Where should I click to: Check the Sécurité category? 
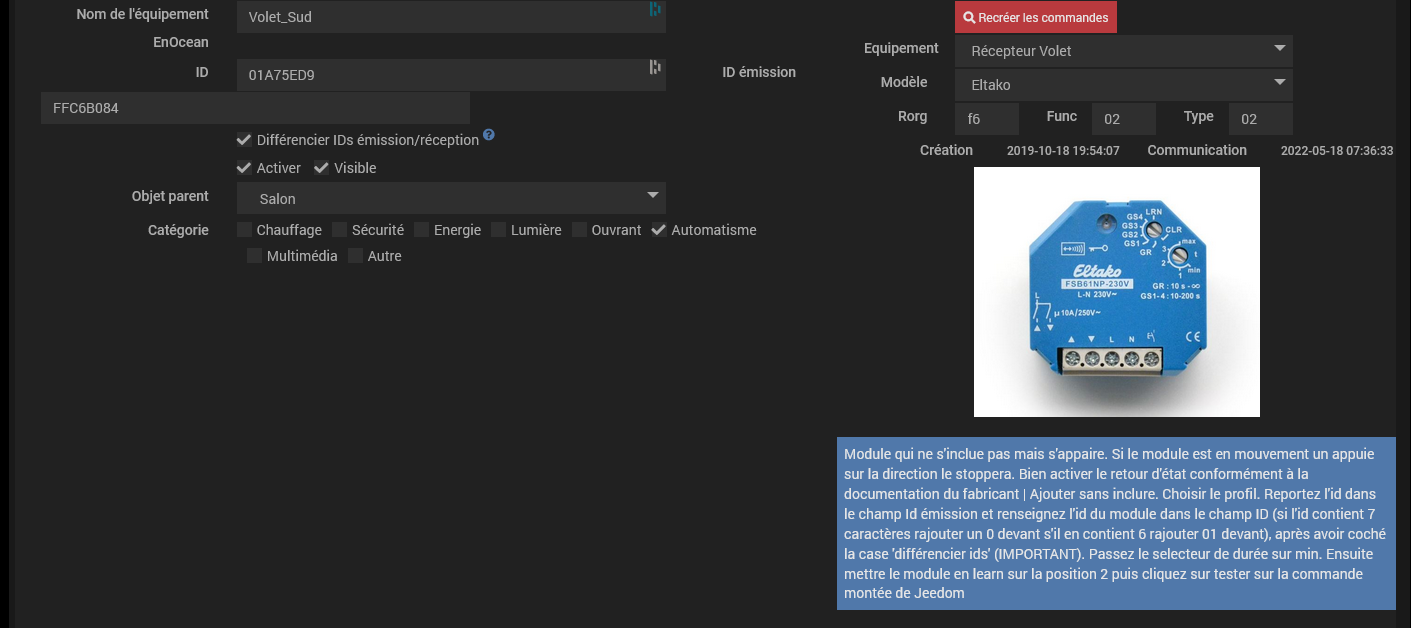340,230
